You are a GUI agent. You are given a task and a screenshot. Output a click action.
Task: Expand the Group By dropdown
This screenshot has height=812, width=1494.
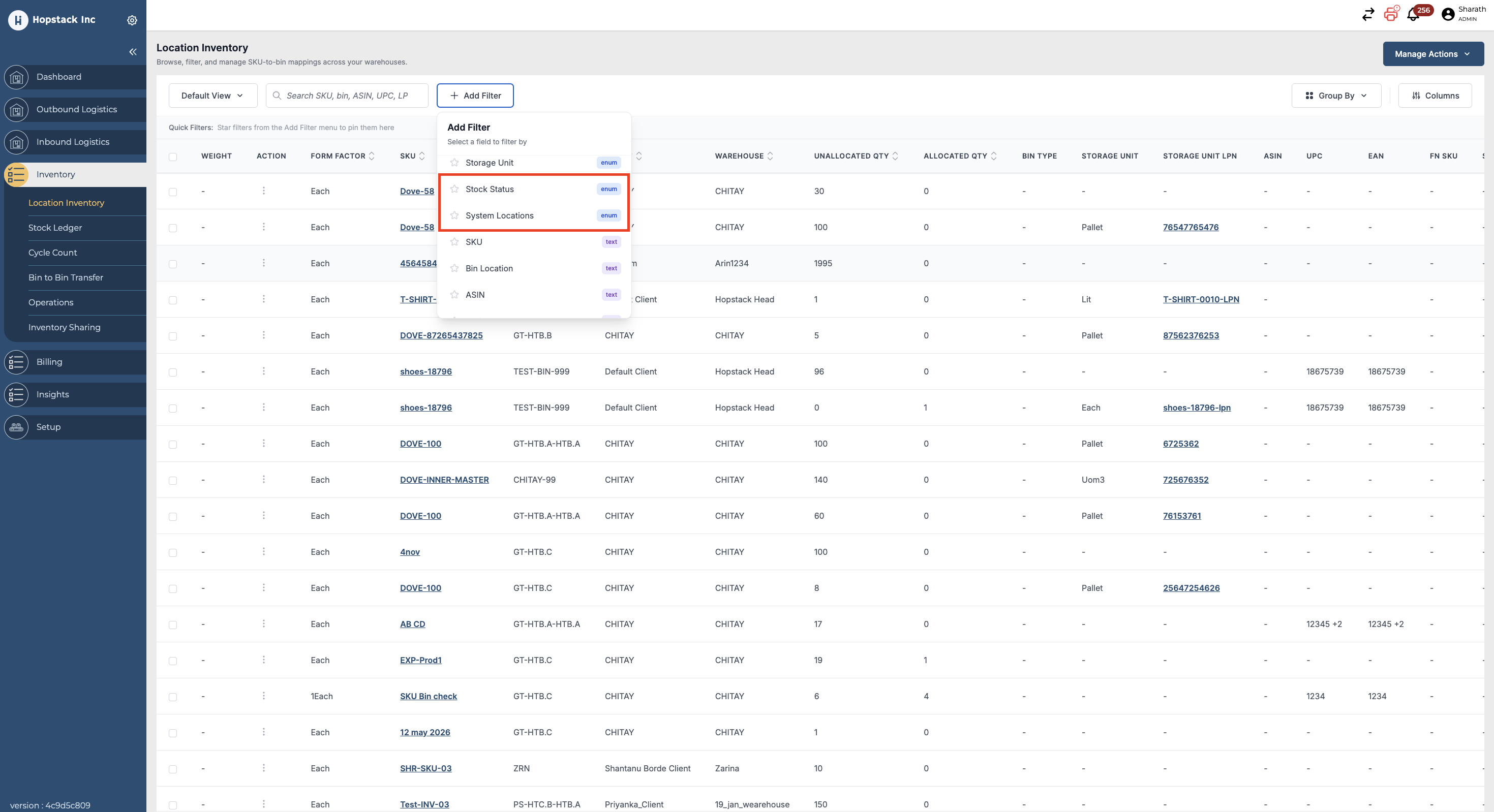click(1336, 96)
